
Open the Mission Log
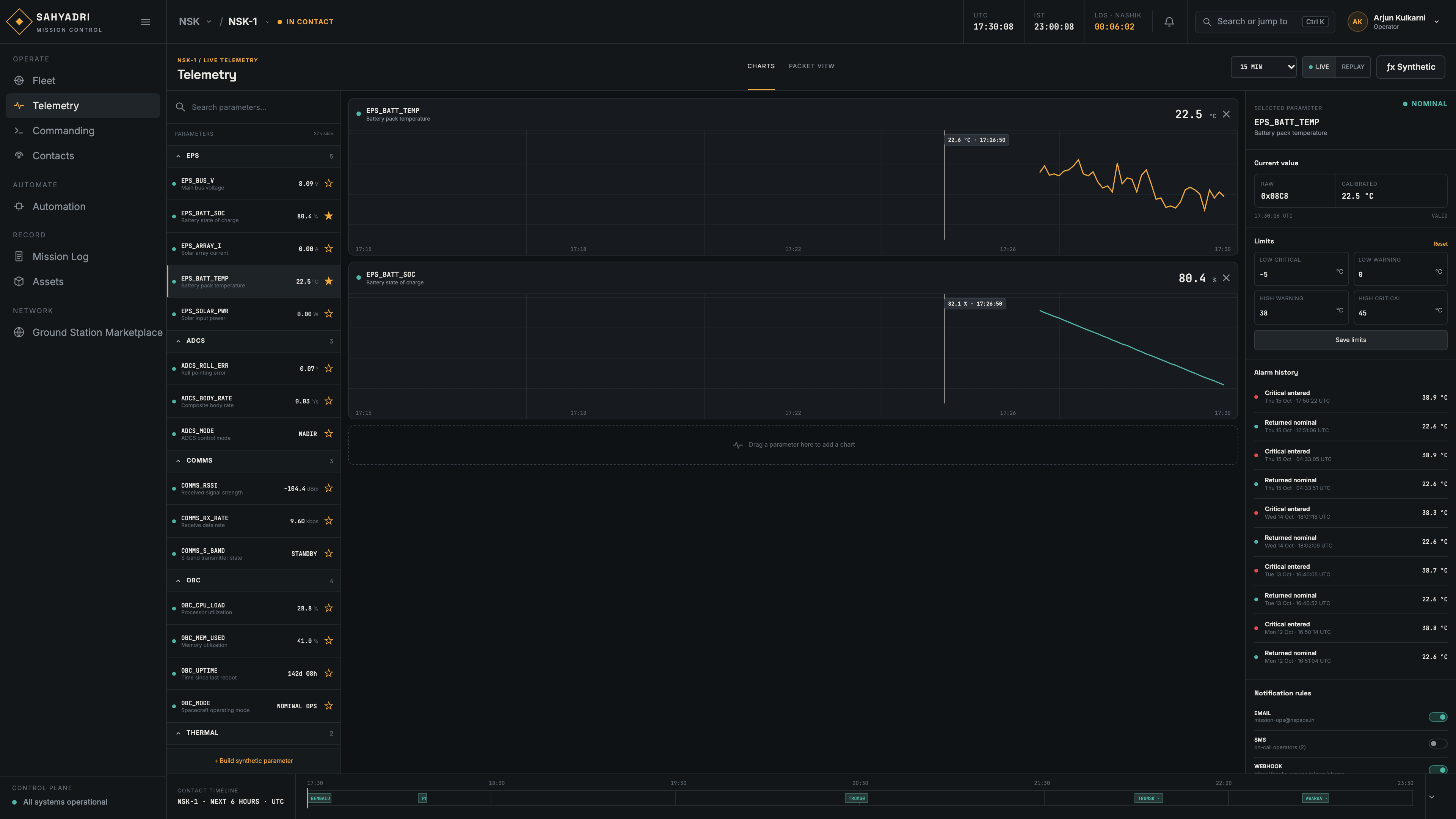pos(83,257)
